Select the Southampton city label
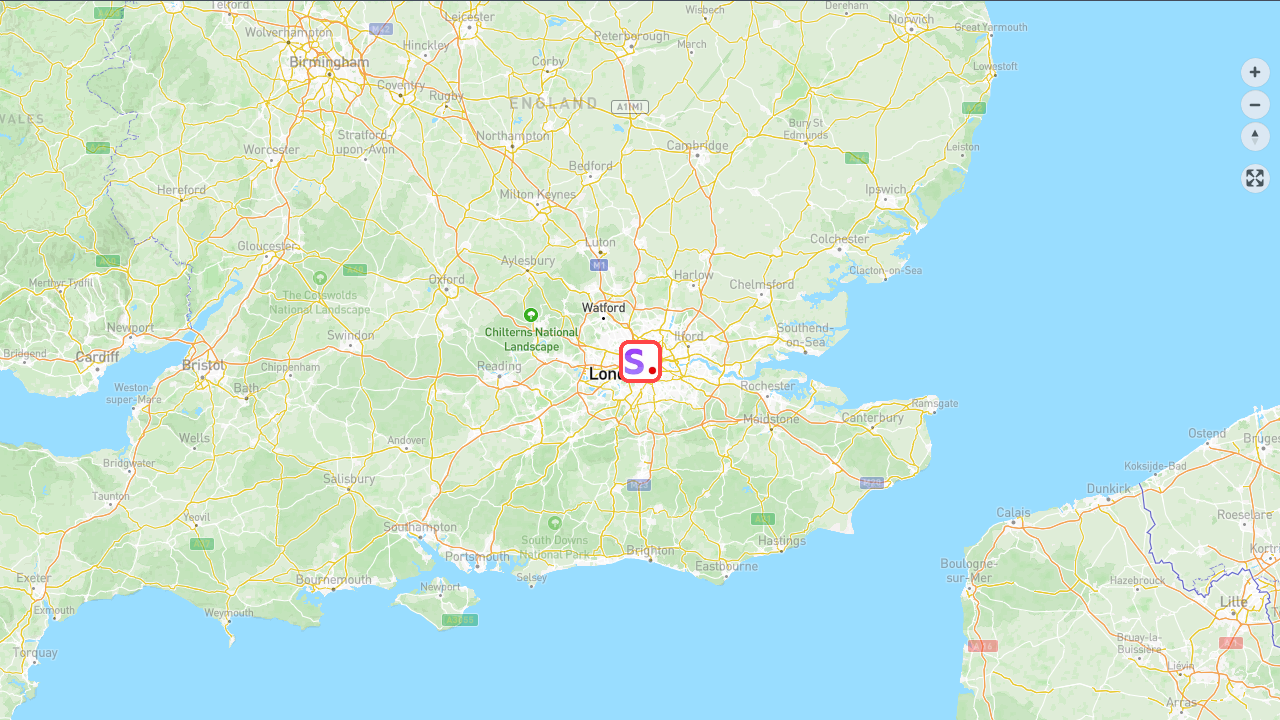The width and height of the screenshot is (1280, 720). pos(420,527)
